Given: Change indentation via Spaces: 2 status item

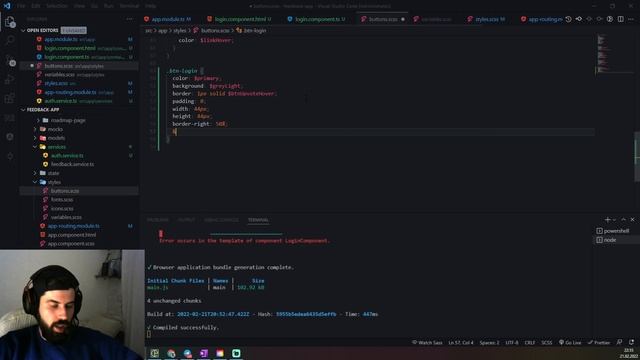Looking at the screenshot, I should pos(489,343).
